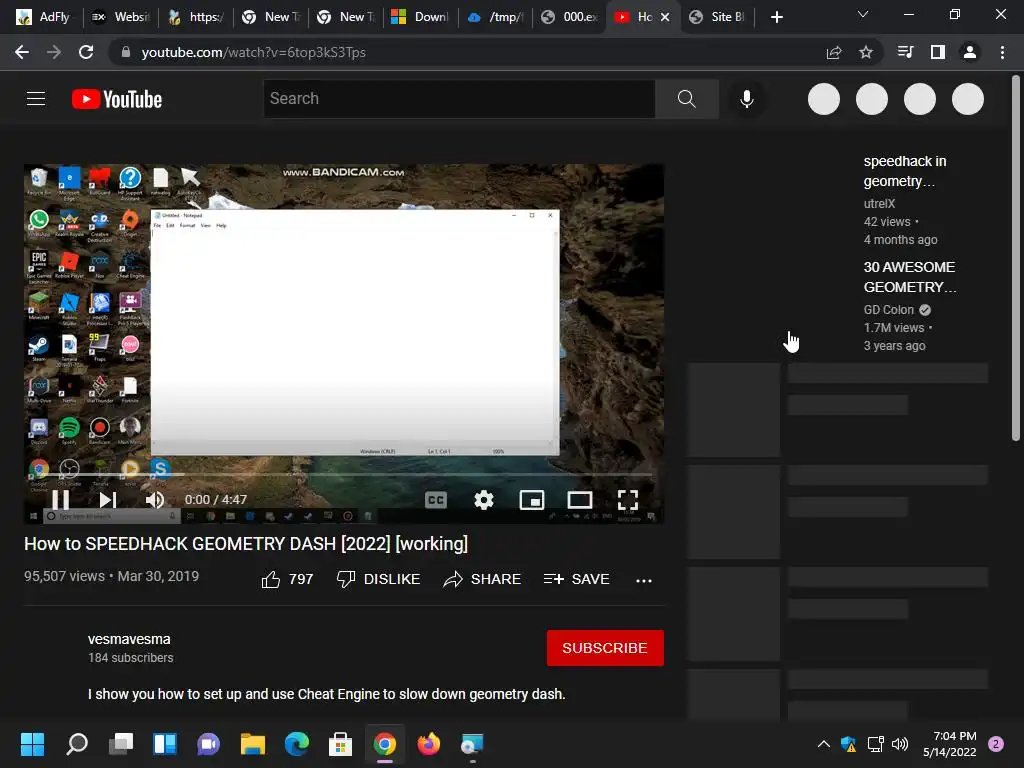The width and height of the screenshot is (1024, 768).
Task: Open Chrome profile icon
Action: click(970, 52)
